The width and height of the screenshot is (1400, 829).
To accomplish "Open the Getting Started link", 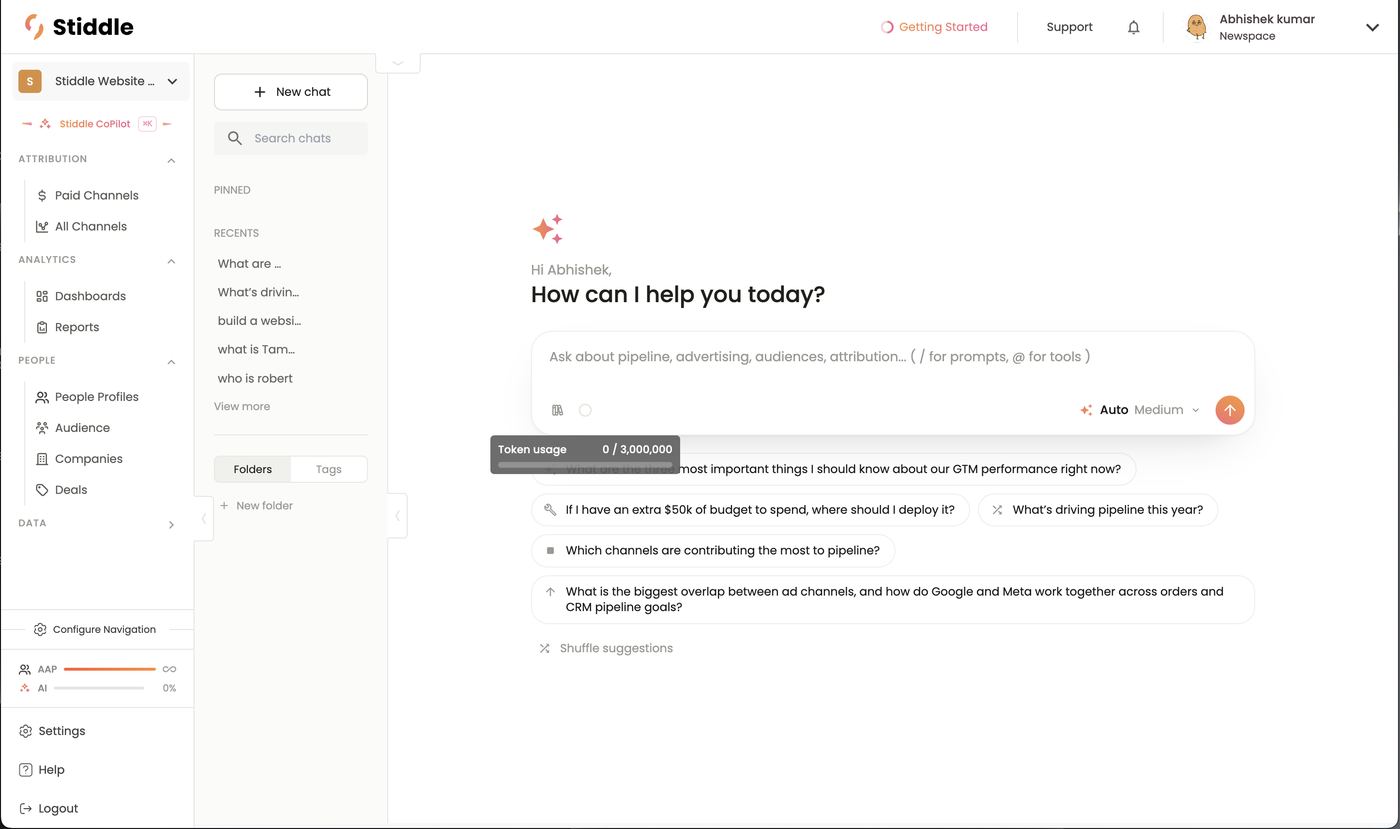I will tap(934, 27).
